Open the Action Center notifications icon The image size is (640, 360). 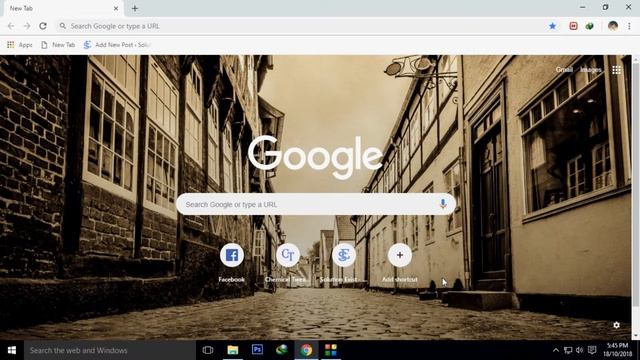point(592,350)
